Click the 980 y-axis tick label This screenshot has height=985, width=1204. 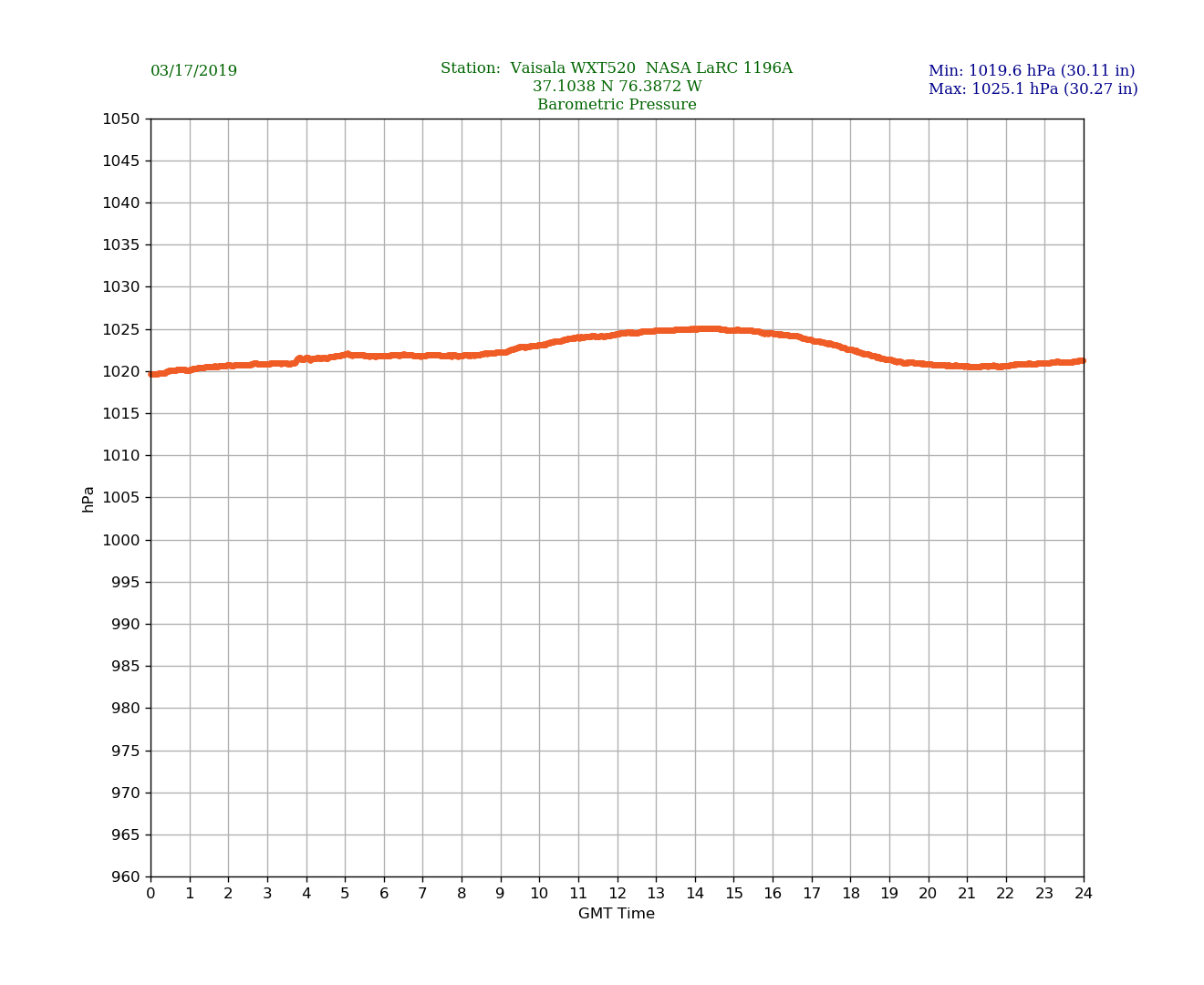(x=125, y=709)
